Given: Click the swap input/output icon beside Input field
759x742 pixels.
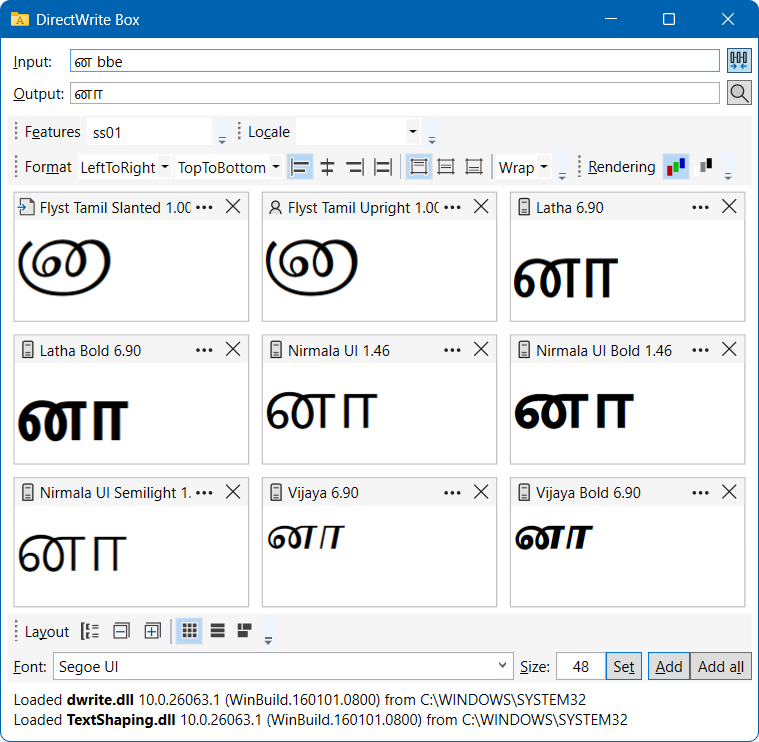Looking at the screenshot, I should pyautogui.click(x=738, y=61).
